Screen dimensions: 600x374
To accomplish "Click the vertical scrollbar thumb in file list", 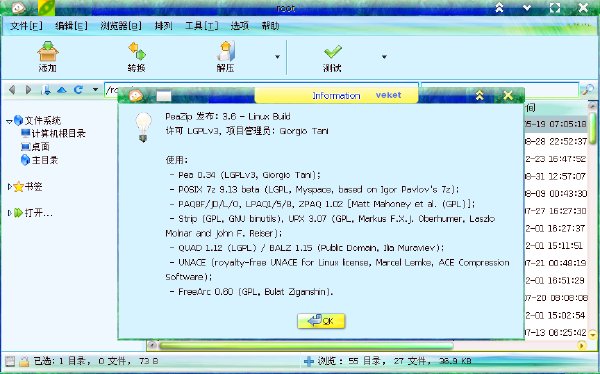I will 593,128.
